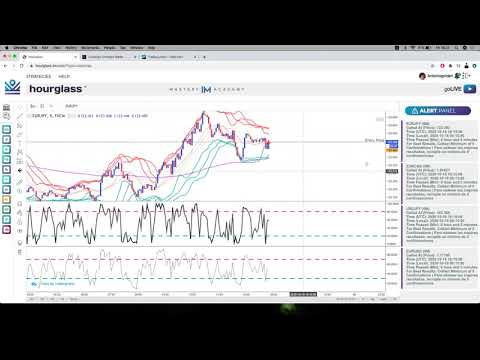Toggle the topmost teal strategy square

[x=7, y=129]
